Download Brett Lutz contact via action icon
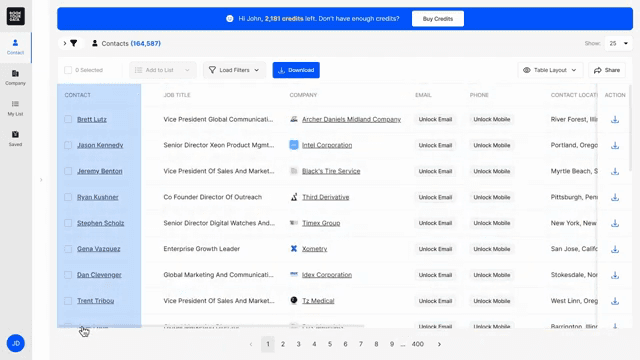The image size is (640, 360). tap(615, 120)
